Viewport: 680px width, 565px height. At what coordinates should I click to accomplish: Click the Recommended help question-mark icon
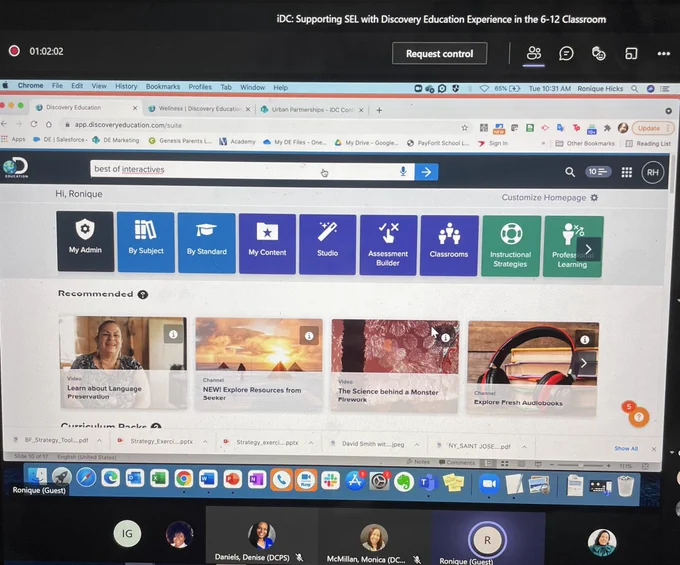pos(143,294)
